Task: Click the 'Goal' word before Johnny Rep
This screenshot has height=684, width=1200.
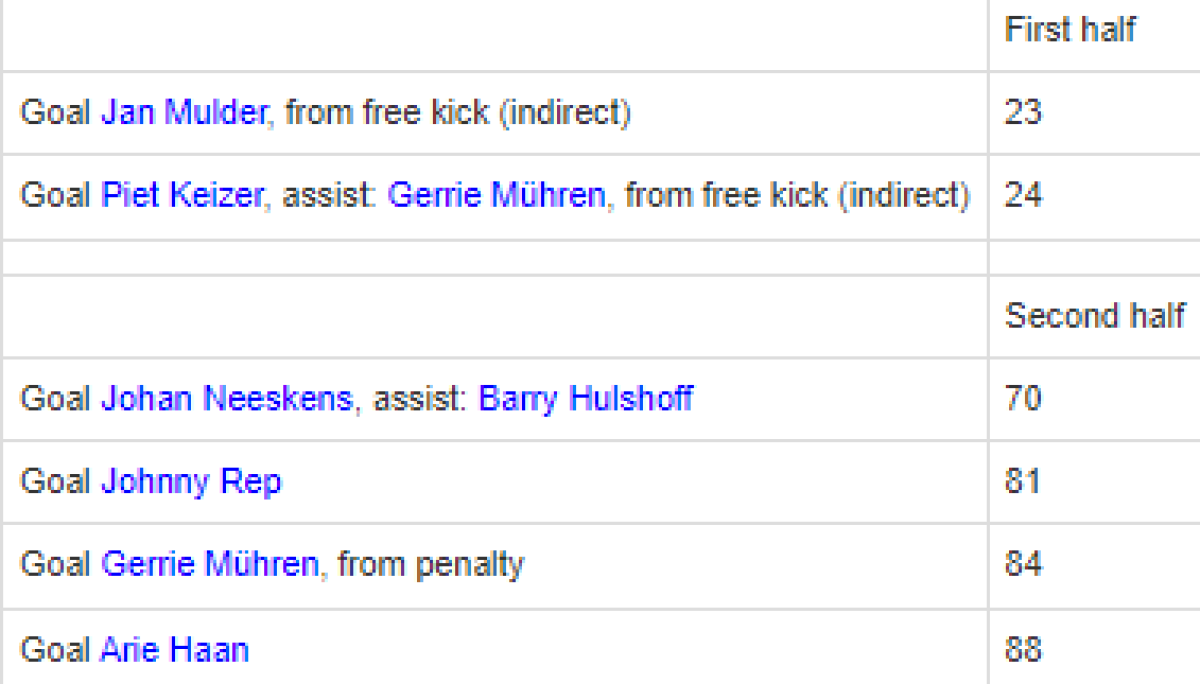Action: [56, 482]
